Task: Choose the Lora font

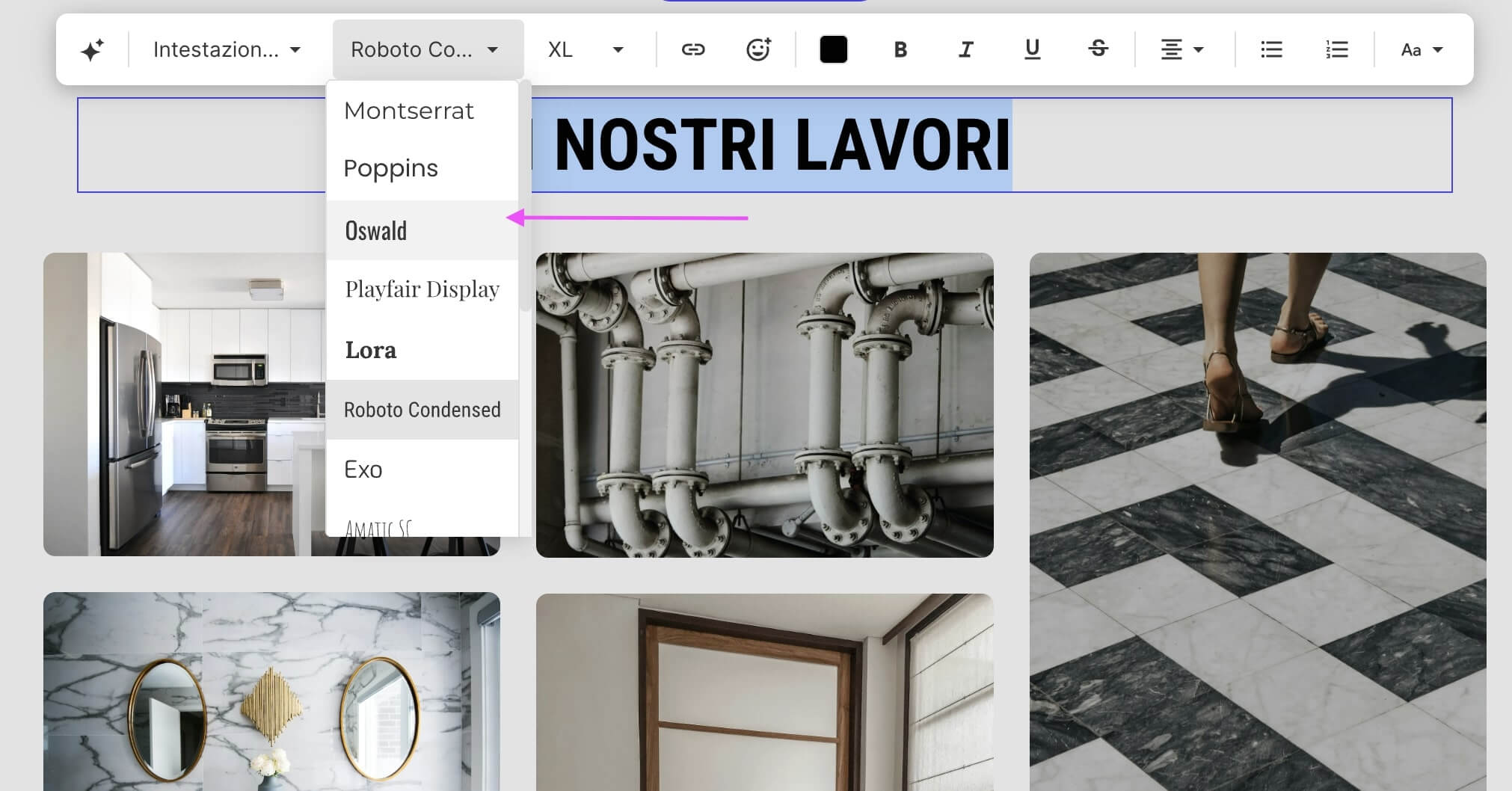Action: 370,349
